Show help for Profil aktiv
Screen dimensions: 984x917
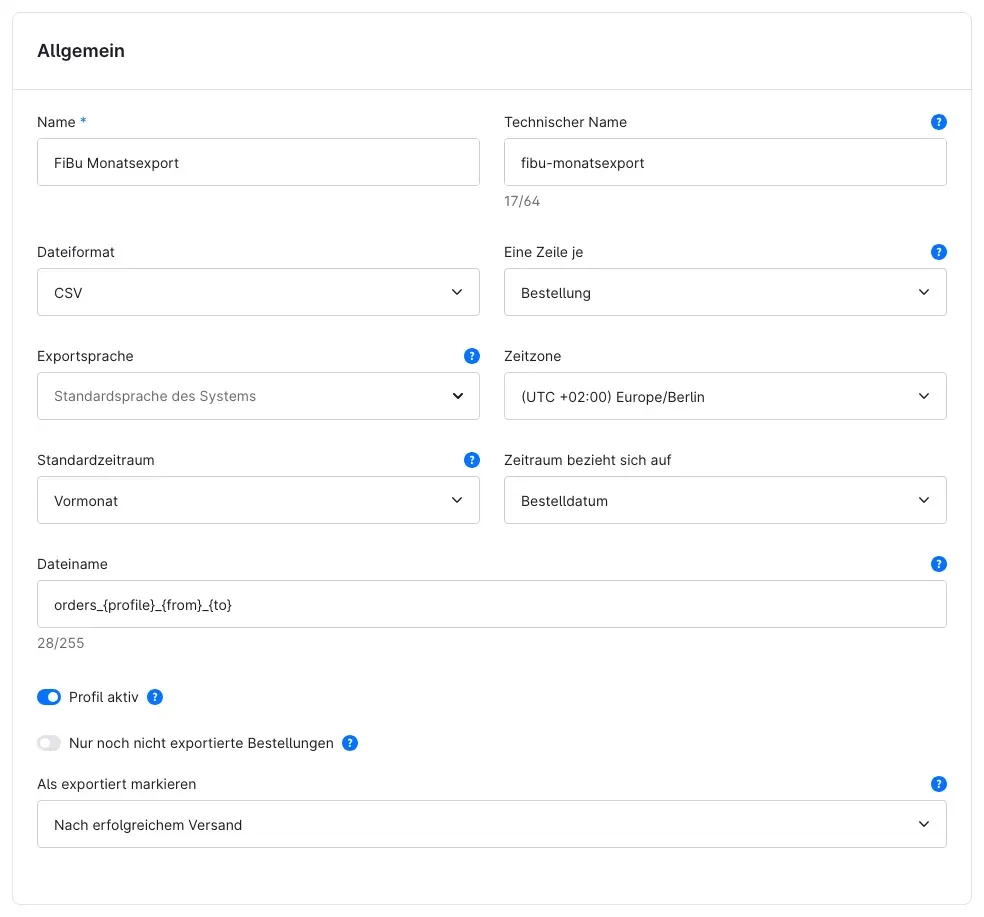click(x=154, y=697)
